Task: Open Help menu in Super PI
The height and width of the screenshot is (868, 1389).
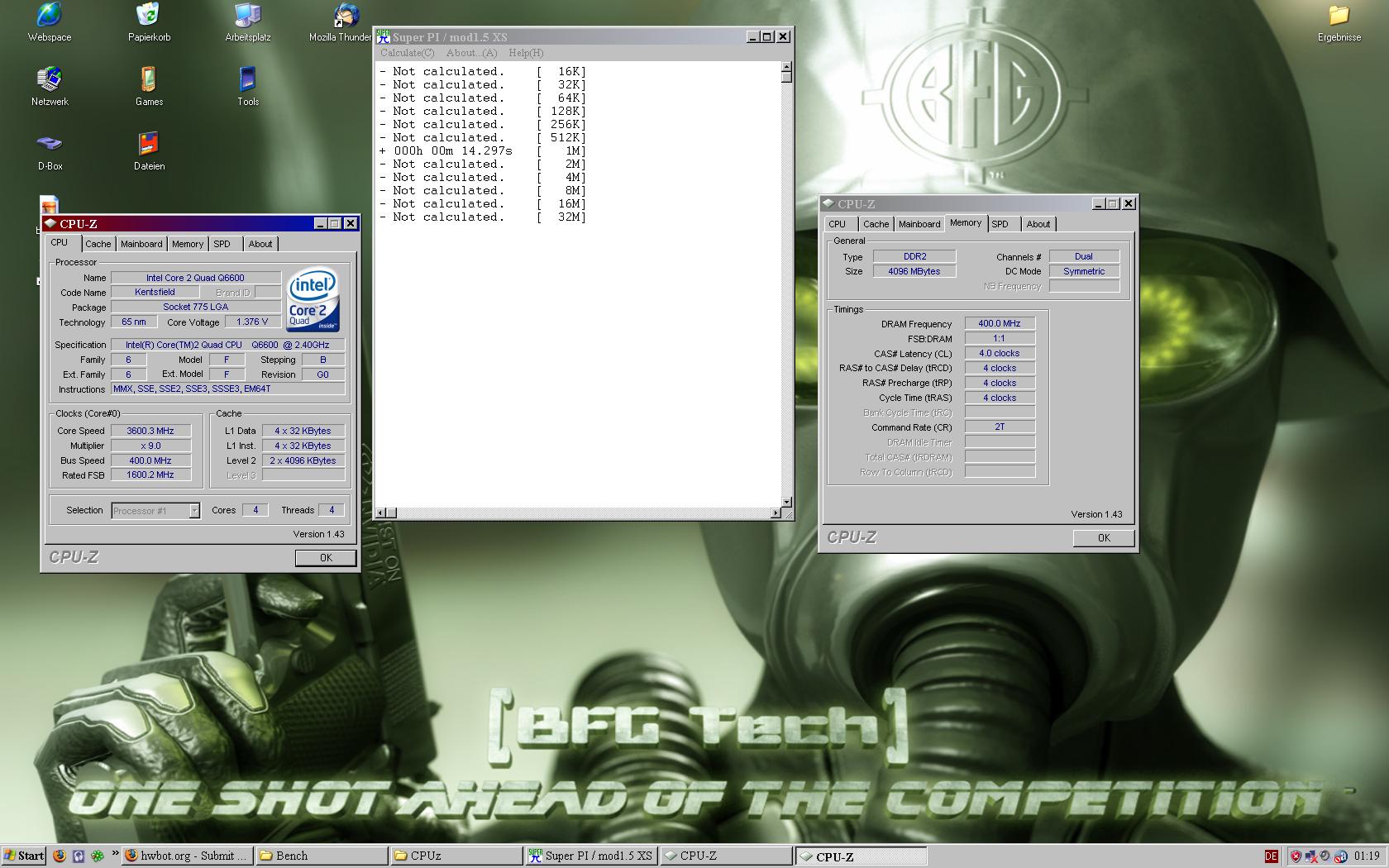Action: click(526, 53)
